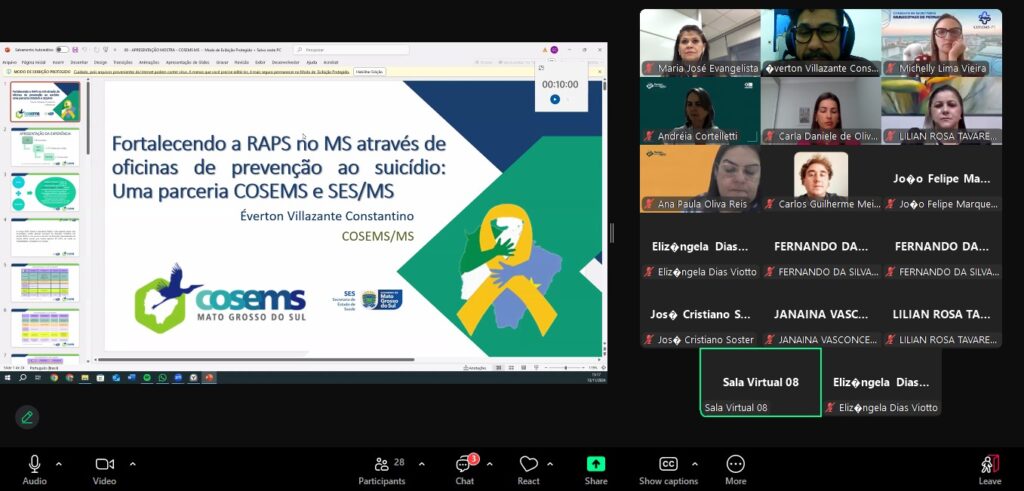Open the More options icon

tap(735, 464)
